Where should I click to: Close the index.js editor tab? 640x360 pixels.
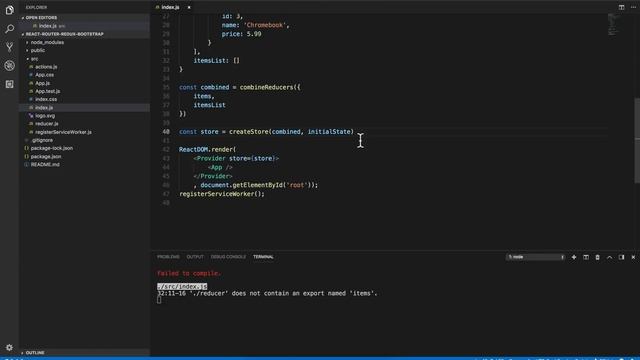[x=189, y=7]
